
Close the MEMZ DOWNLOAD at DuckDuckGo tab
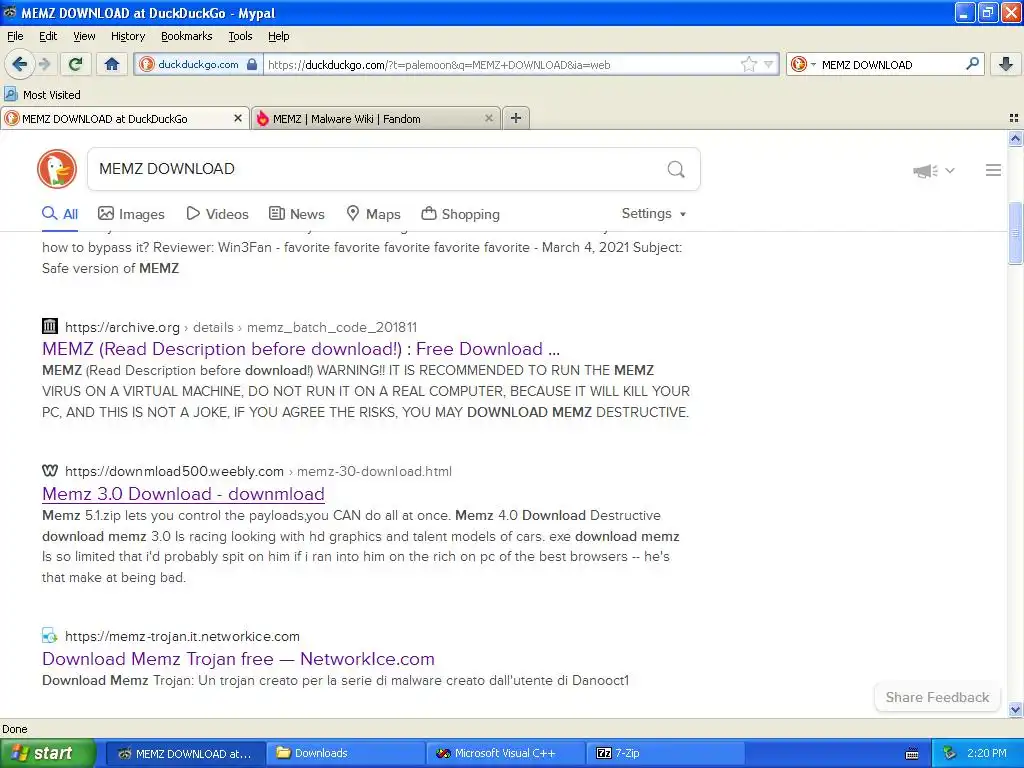point(238,118)
